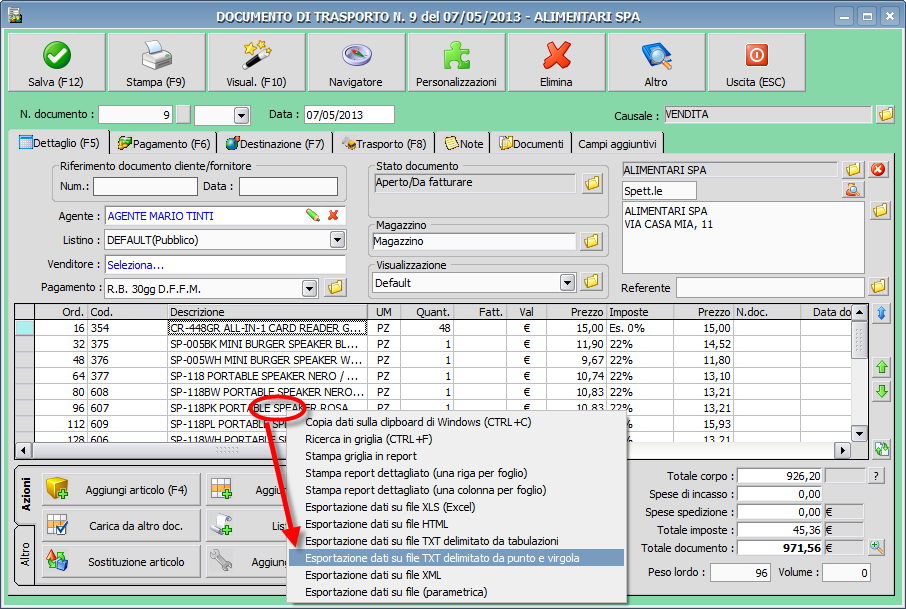This screenshot has height=609, width=906.
Task: Select Ricerca in griglia (CTRL+F)
Action: [x=456, y=439]
